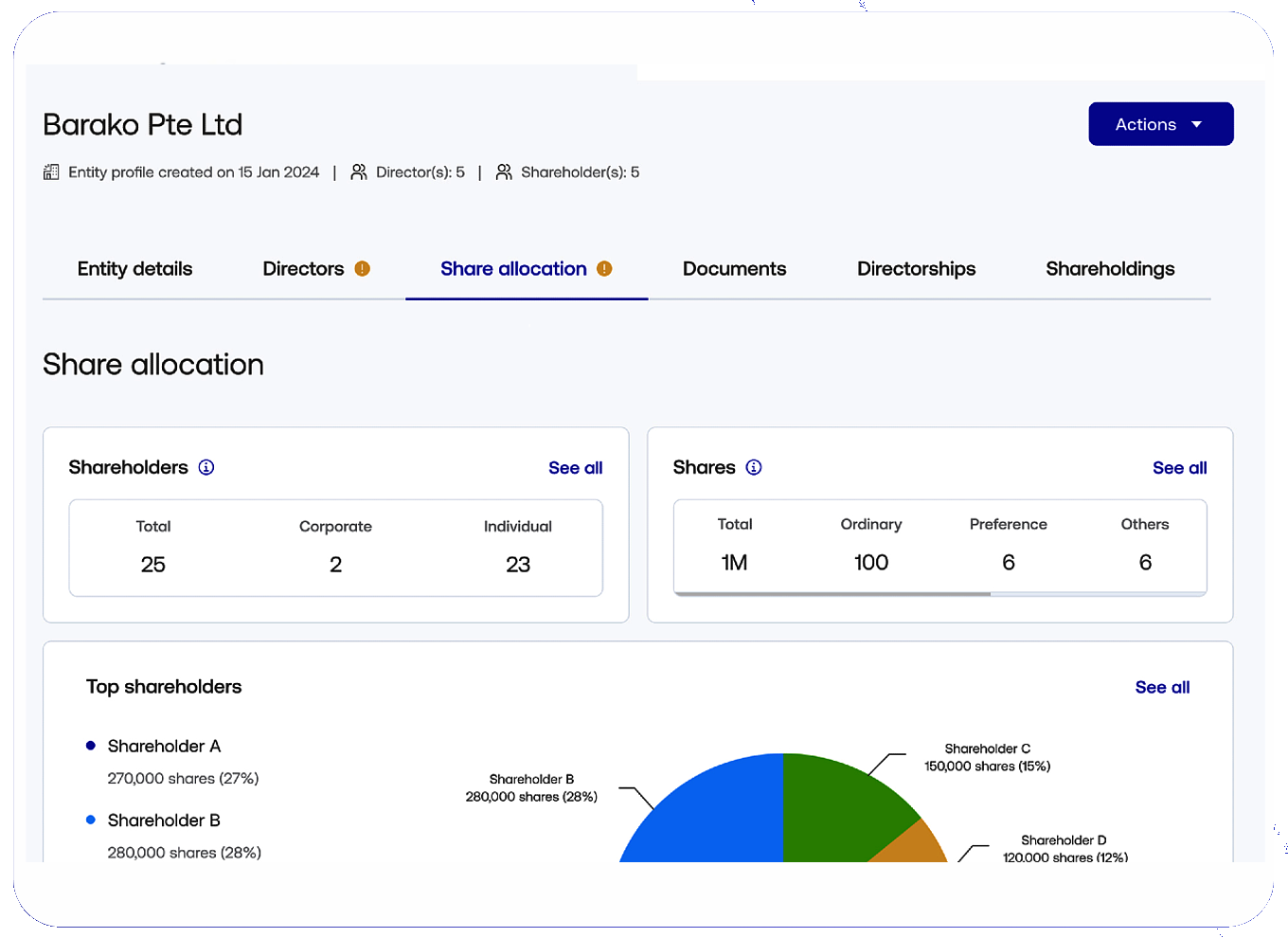Screen dimensions: 1288x938
Task: Click the green Shareholder C pie slice
Action: point(833,805)
